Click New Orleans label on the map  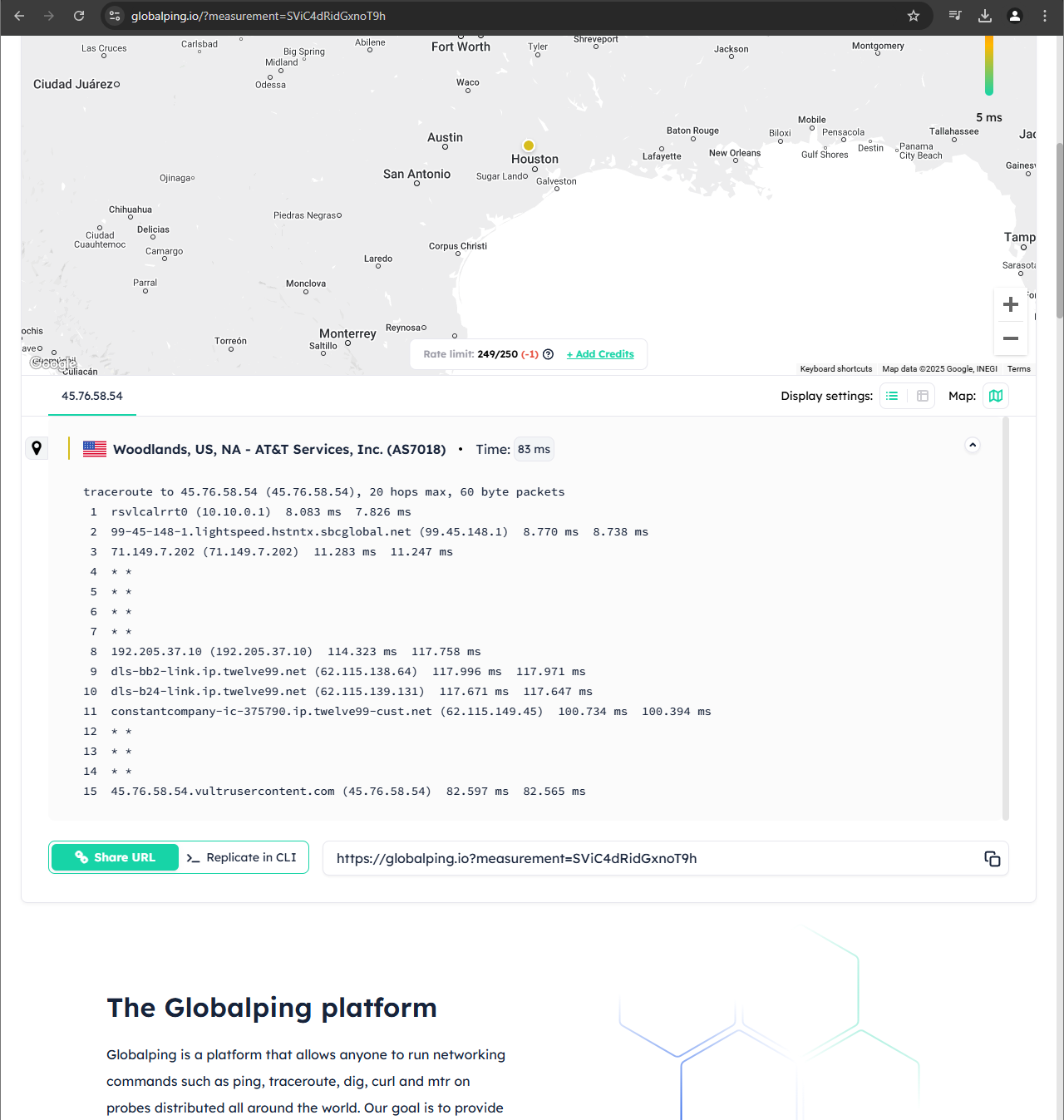[735, 153]
